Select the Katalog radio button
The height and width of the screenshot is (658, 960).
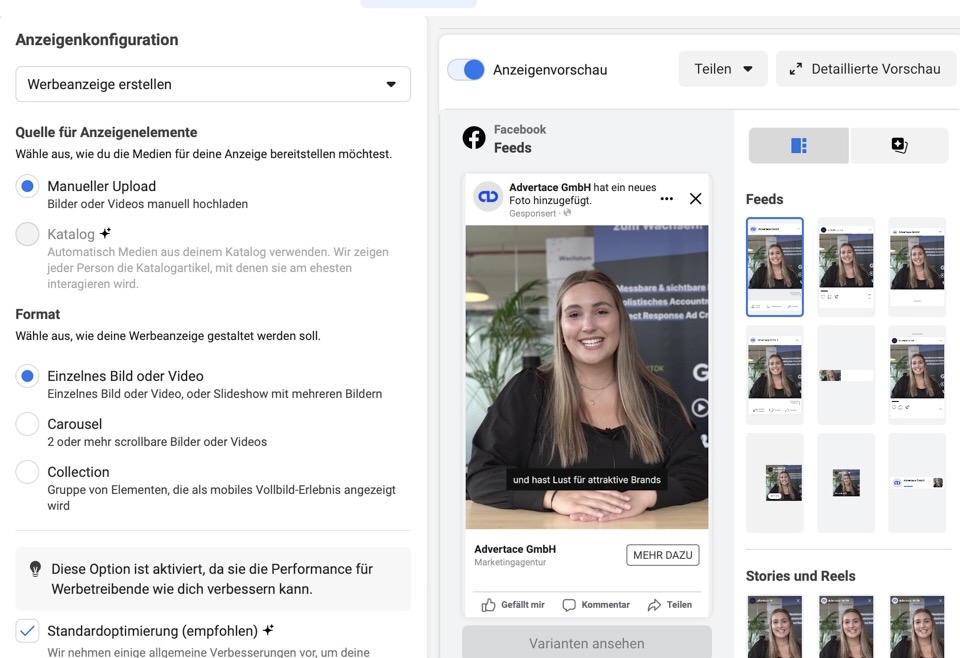(x=28, y=234)
